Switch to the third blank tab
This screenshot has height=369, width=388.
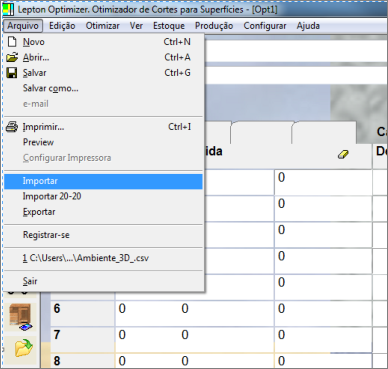(x=324, y=133)
